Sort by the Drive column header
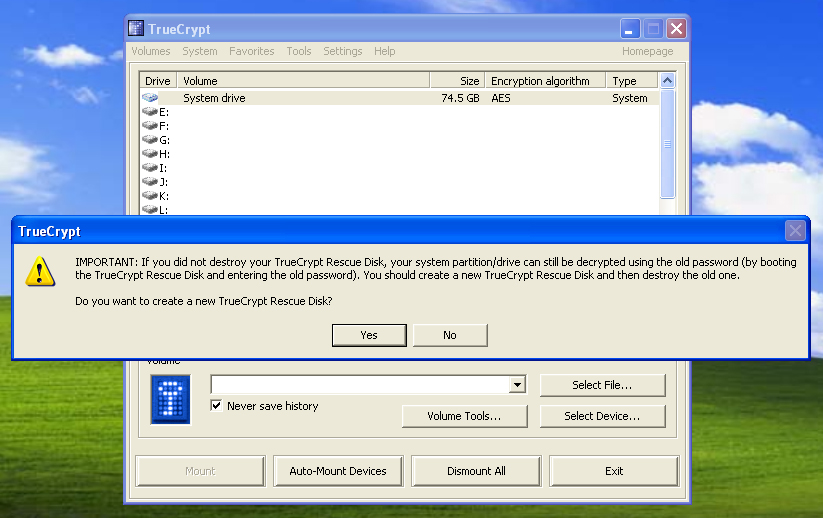Screen dimensions: 823x518 [158, 81]
